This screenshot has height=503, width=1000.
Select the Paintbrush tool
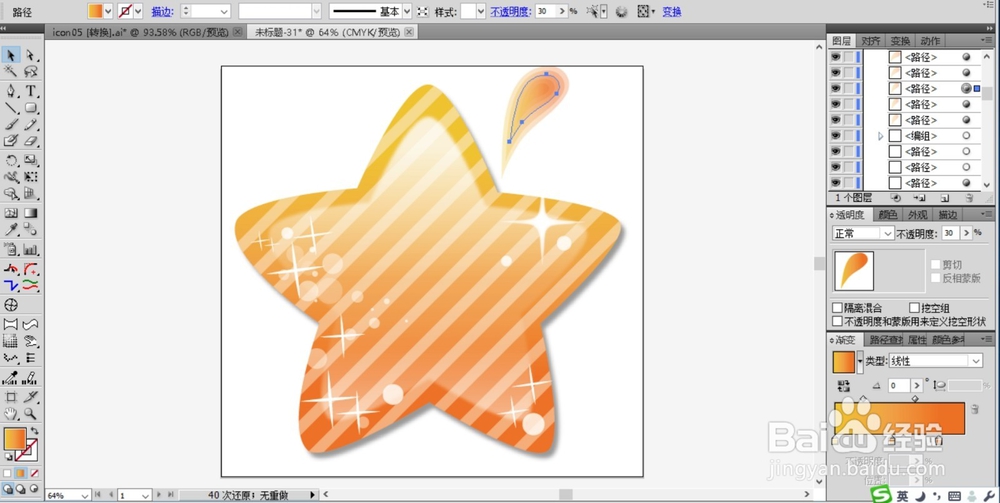point(11,124)
